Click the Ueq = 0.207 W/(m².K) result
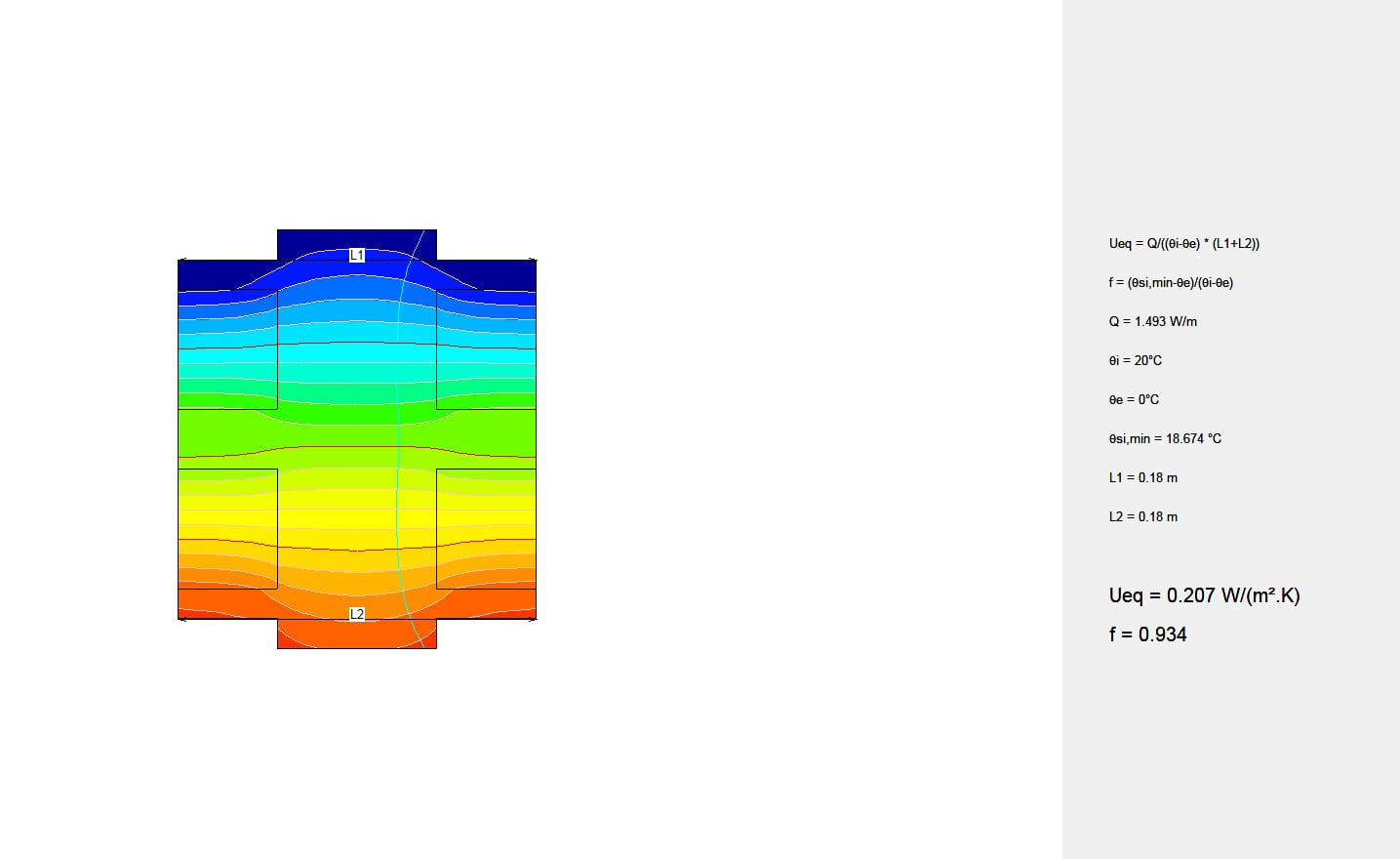This screenshot has width=1400, height=859. [x=1205, y=595]
